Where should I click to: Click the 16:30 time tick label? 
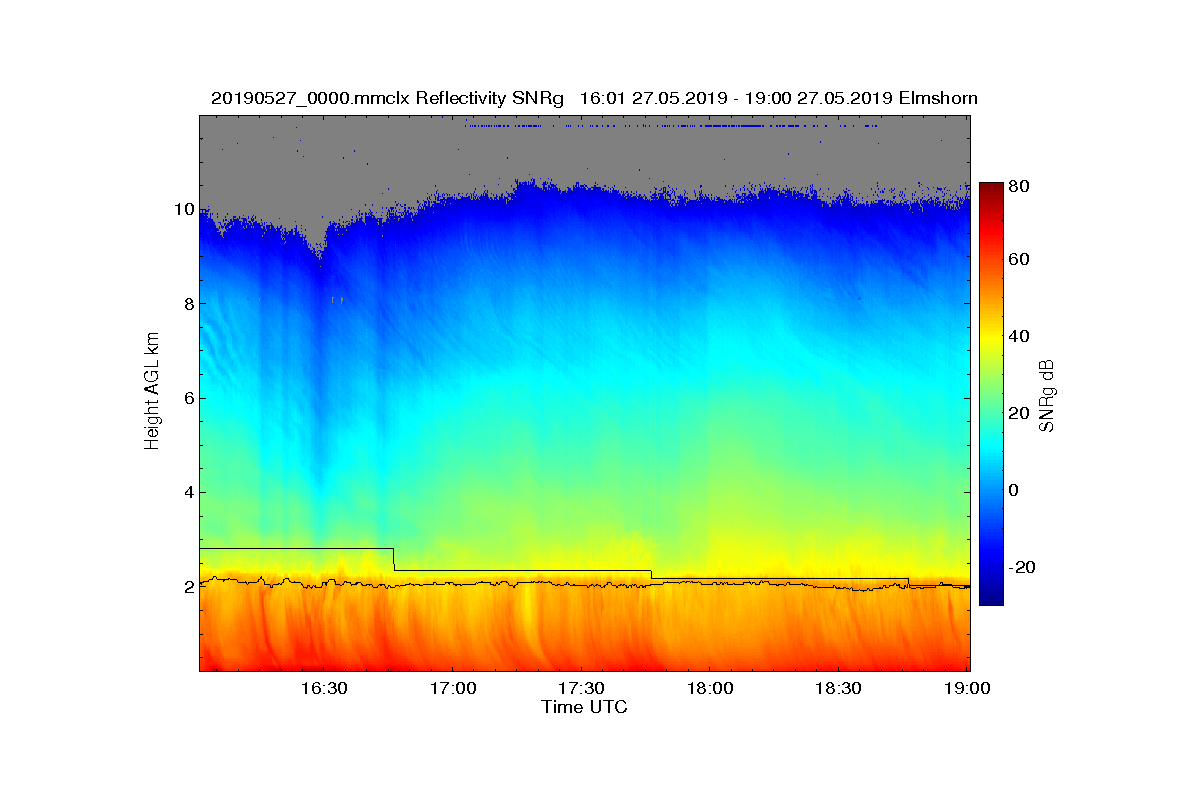click(x=323, y=689)
